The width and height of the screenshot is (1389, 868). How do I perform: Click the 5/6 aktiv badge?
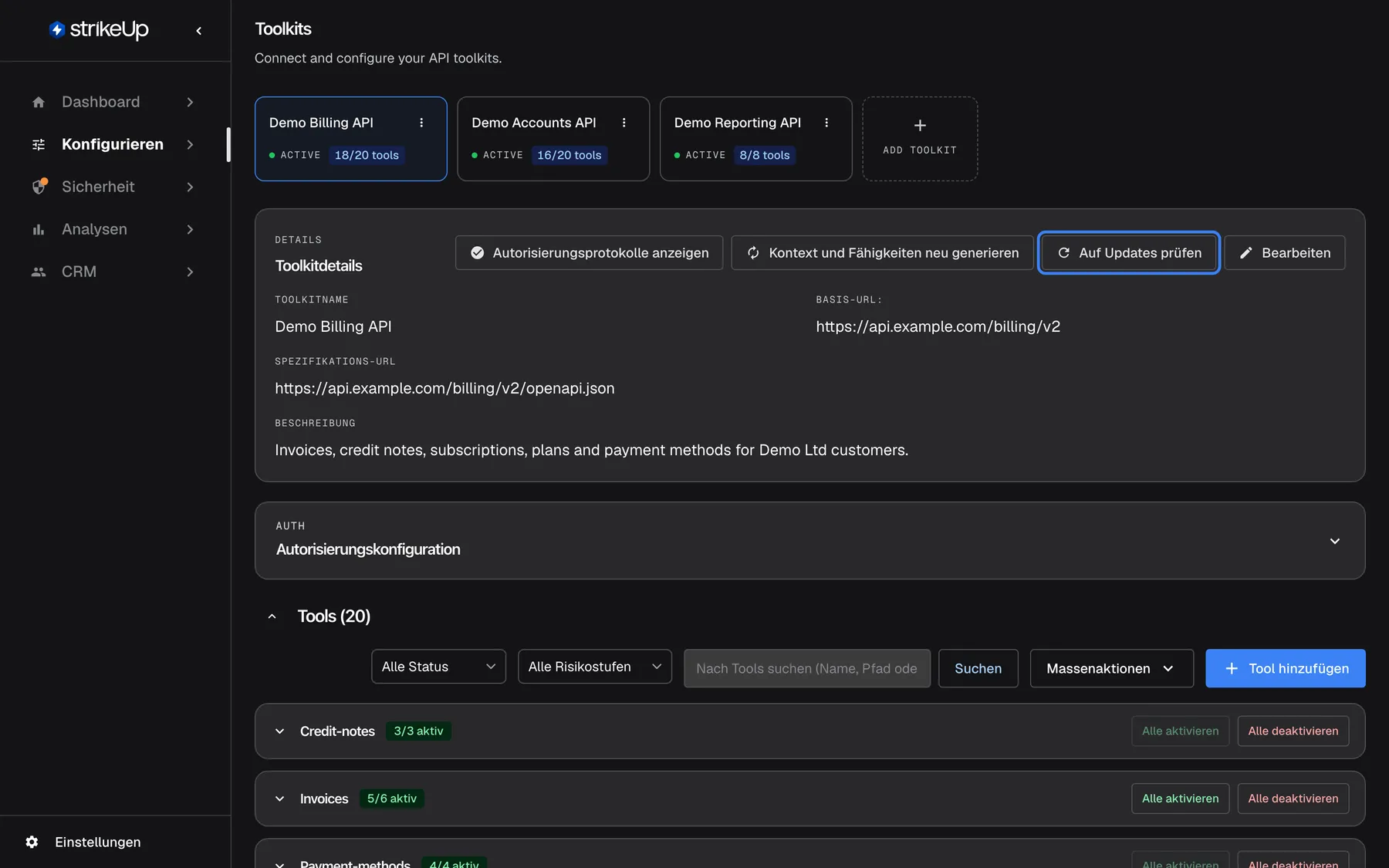(x=392, y=799)
